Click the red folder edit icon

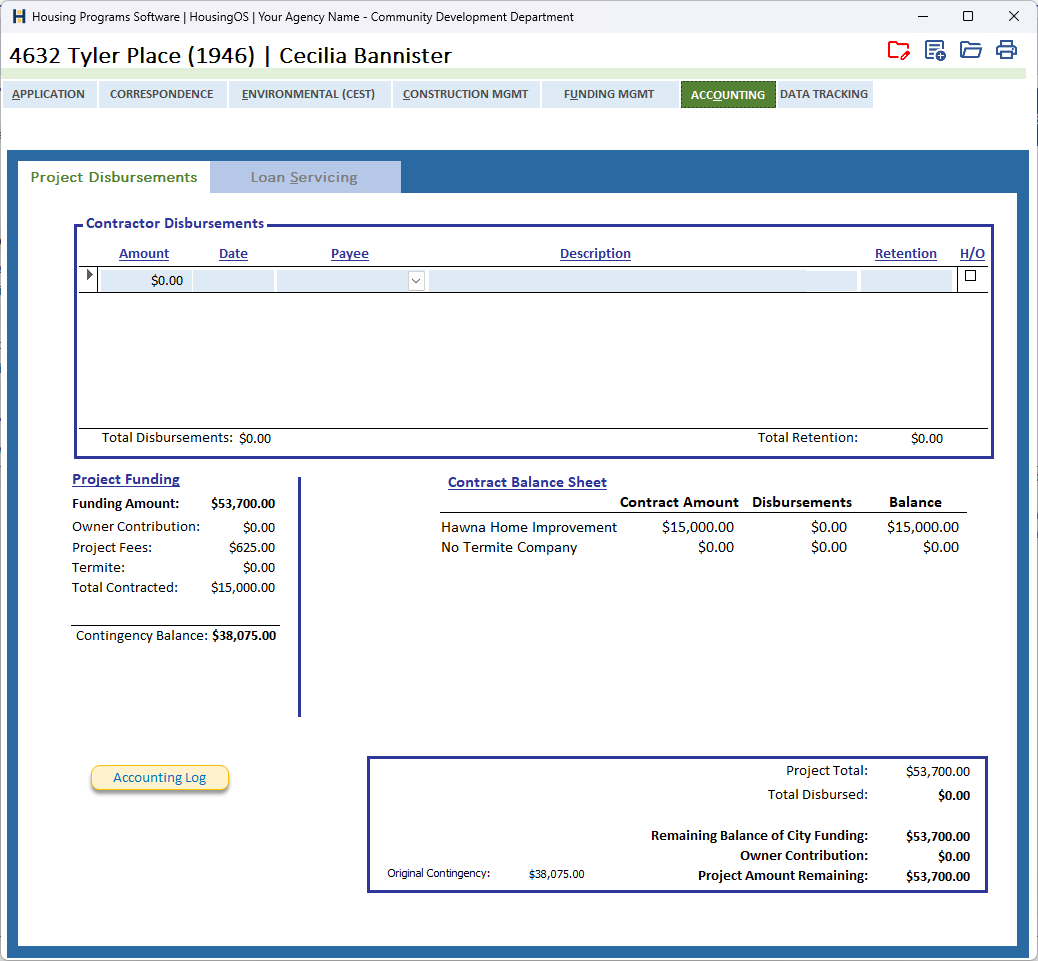(x=898, y=50)
